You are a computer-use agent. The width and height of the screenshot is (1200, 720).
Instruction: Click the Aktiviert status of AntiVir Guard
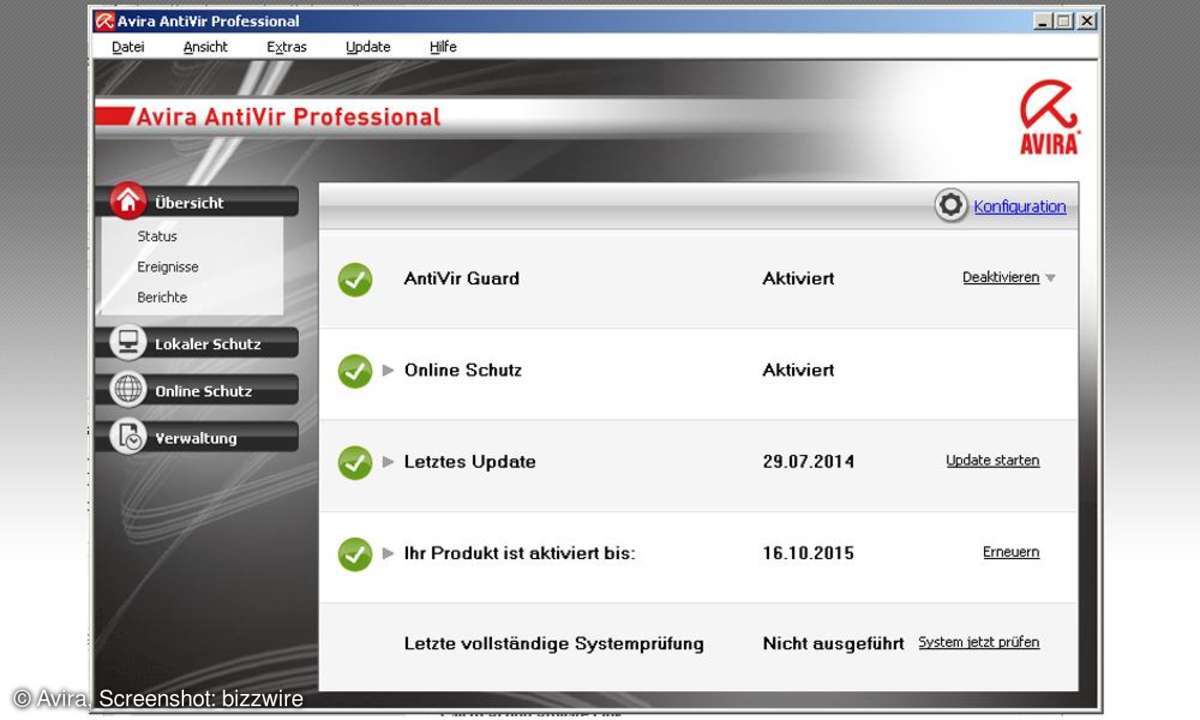[798, 279]
